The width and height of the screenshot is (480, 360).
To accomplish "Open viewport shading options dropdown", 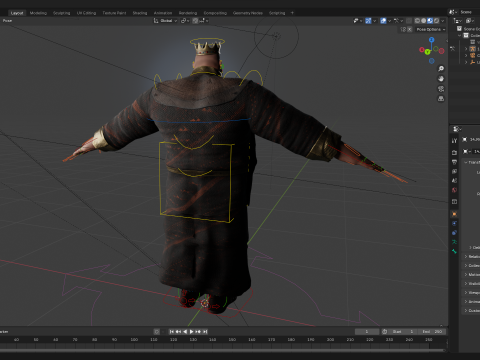I will tap(443, 21).
